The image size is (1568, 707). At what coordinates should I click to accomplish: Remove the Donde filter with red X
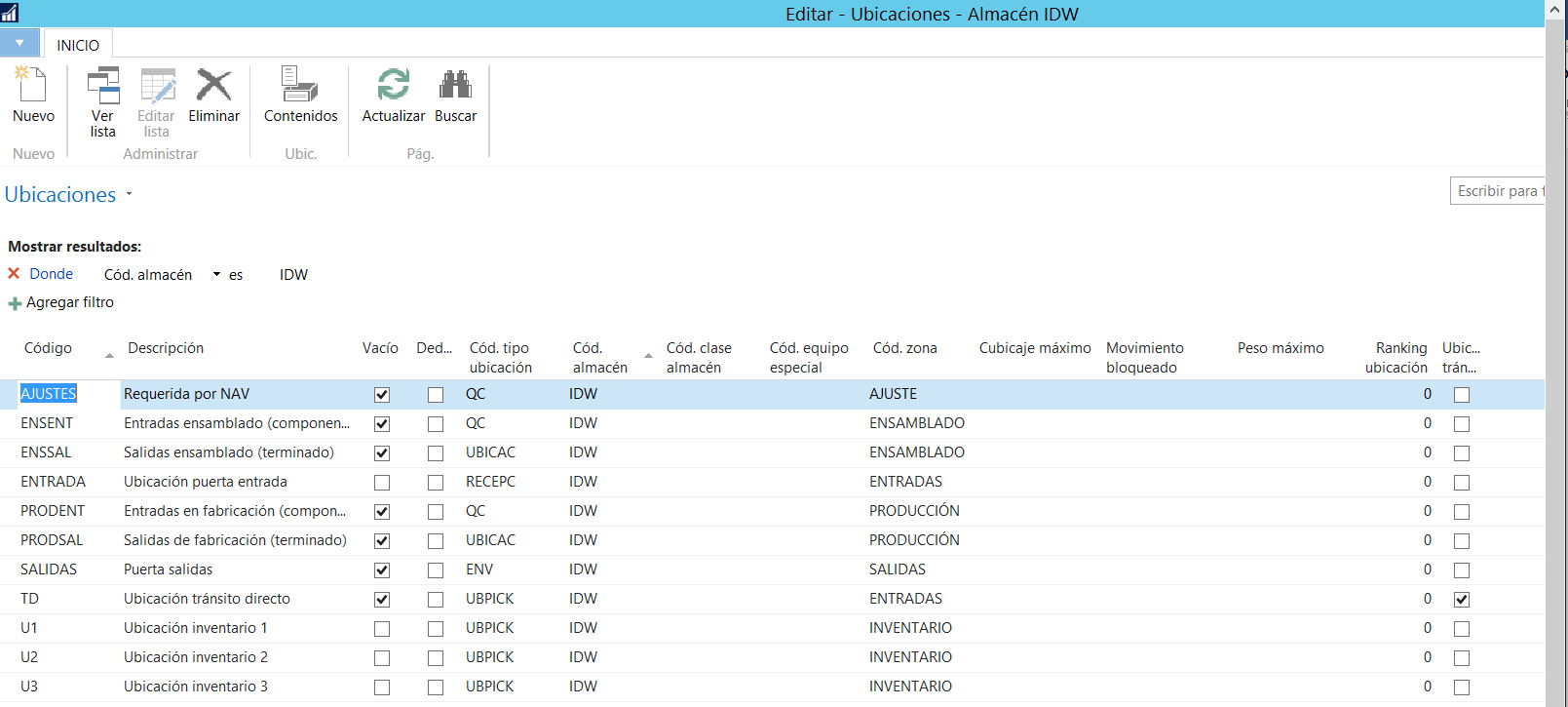pos(14,274)
